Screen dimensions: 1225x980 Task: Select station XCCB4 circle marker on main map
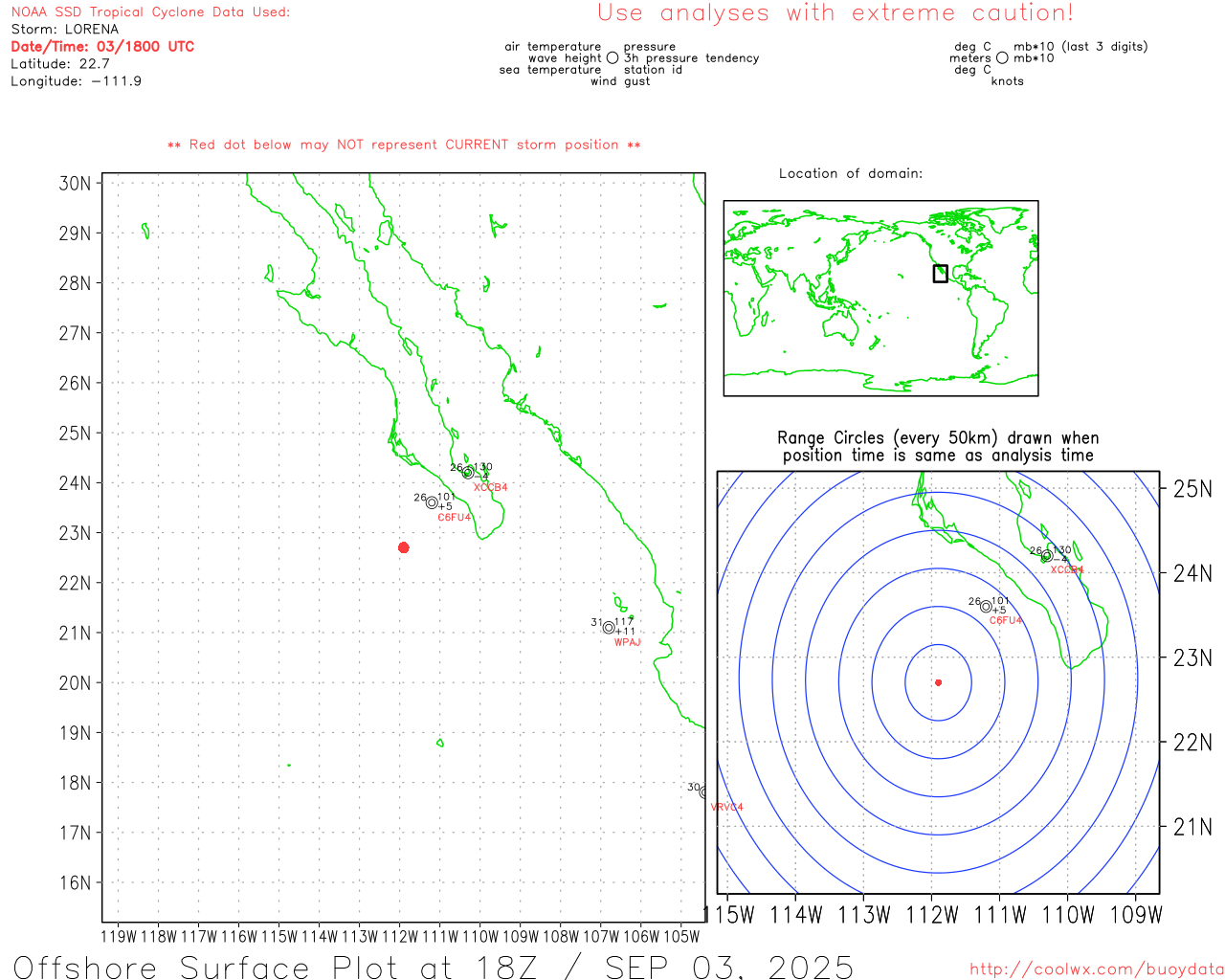[468, 473]
